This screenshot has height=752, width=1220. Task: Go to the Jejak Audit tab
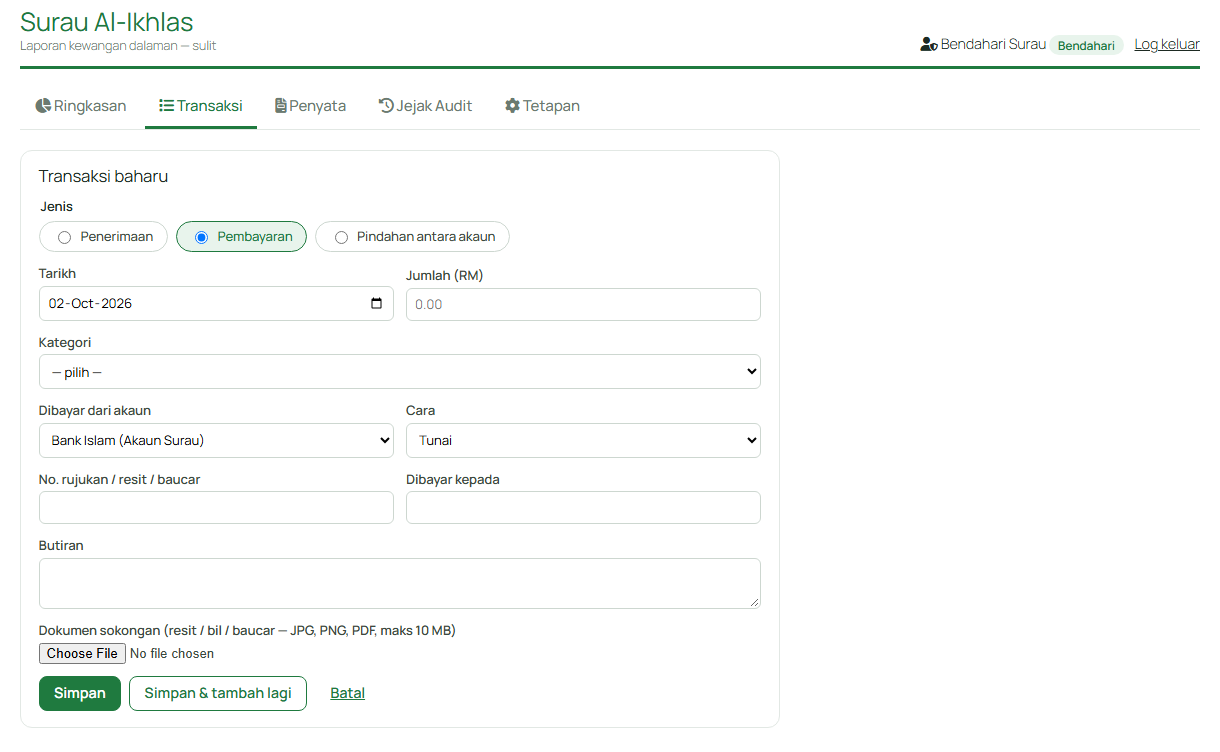425,105
